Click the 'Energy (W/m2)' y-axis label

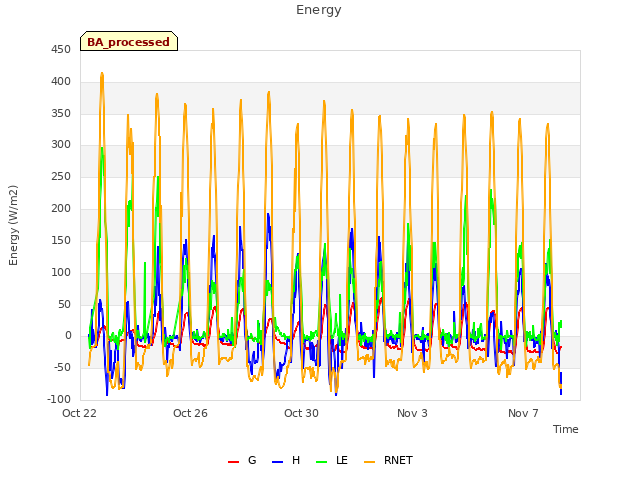tap(13, 225)
